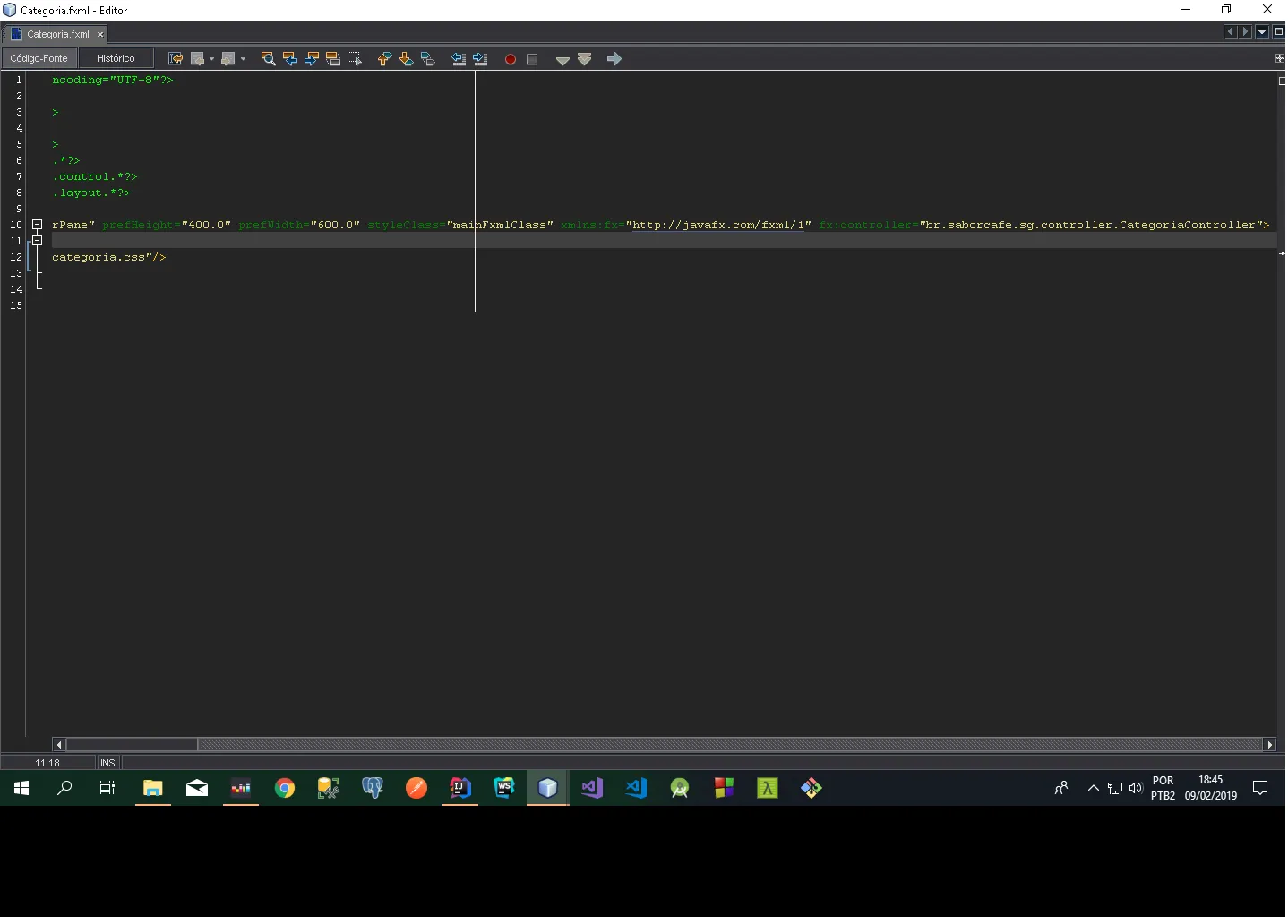Close the Categoria.fxml tab
The height and width of the screenshot is (924, 1288).
[x=100, y=34]
